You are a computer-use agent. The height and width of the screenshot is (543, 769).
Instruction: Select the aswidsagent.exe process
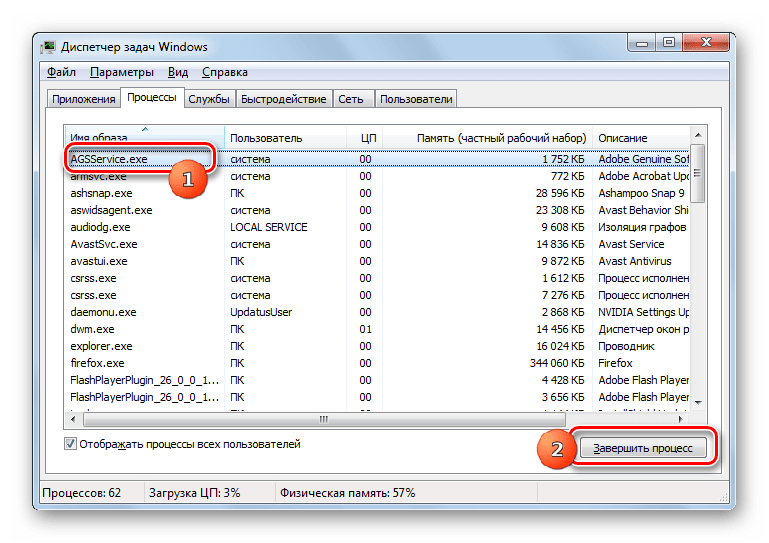coord(377,210)
